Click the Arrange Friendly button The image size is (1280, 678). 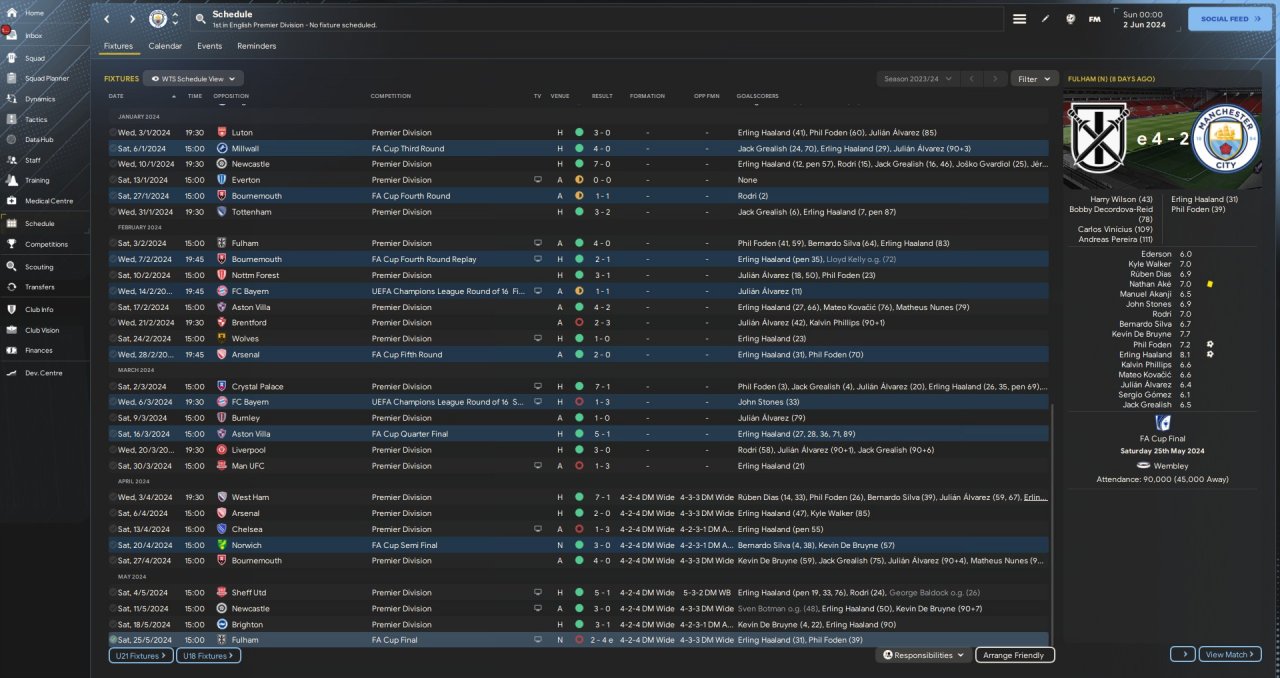point(1014,655)
